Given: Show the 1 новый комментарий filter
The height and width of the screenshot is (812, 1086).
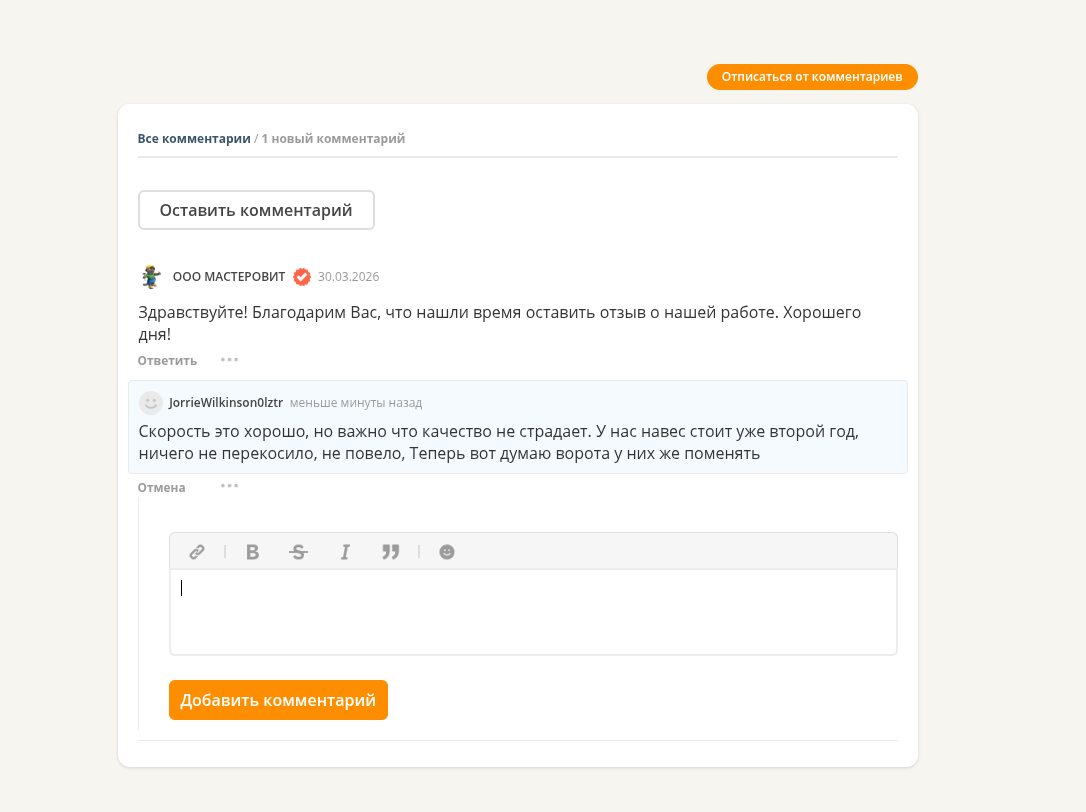Looking at the screenshot, I should [x=333, y=139].
